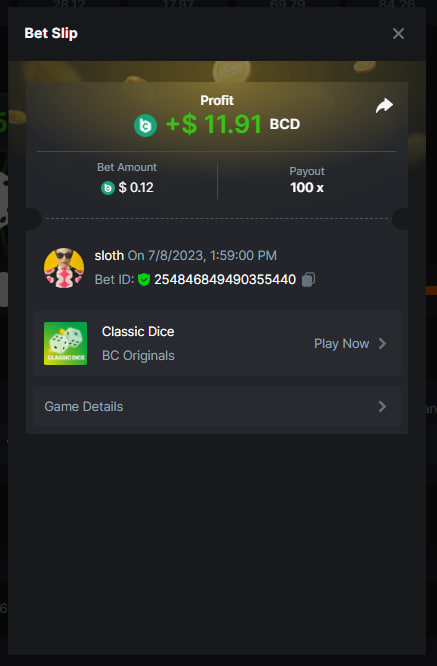Click the share arrow icon
This screenshot has width=437, height=666.
[384, 106]
